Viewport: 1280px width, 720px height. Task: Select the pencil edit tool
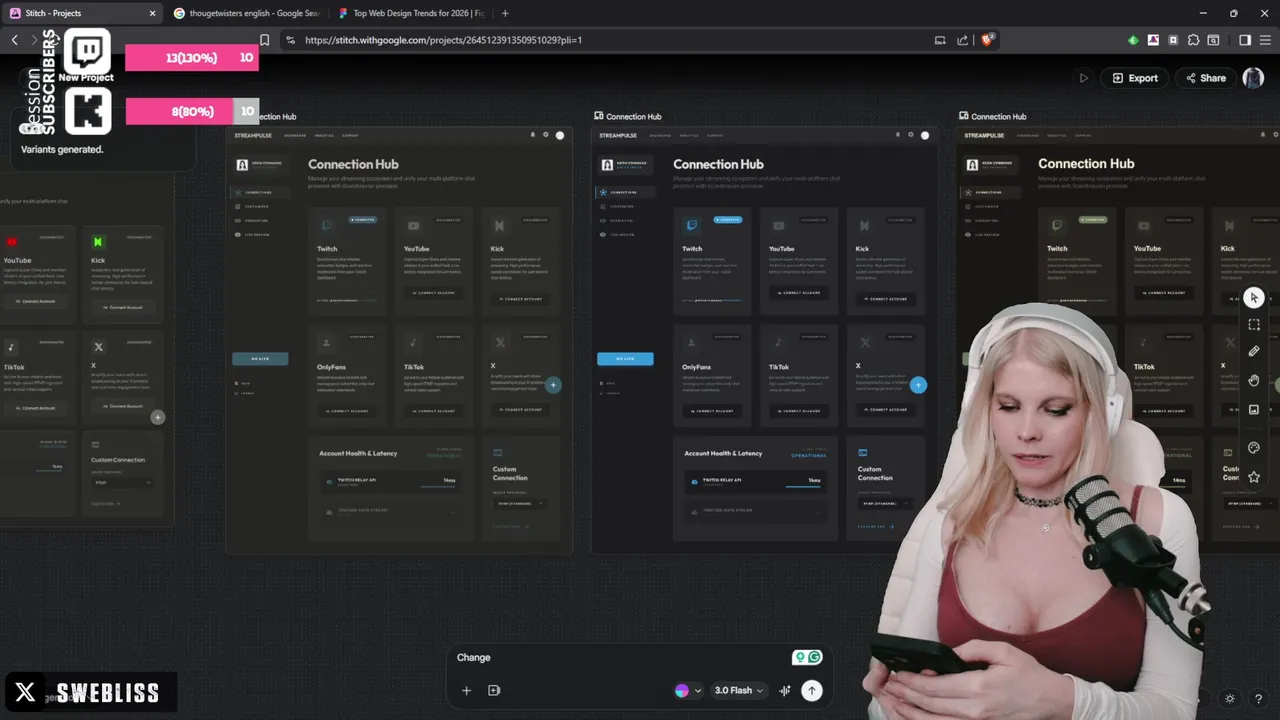1254,352
